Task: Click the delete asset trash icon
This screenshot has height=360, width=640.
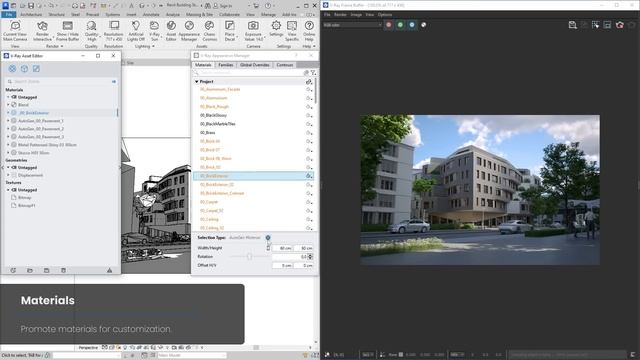Action: (x=63, y=270)
